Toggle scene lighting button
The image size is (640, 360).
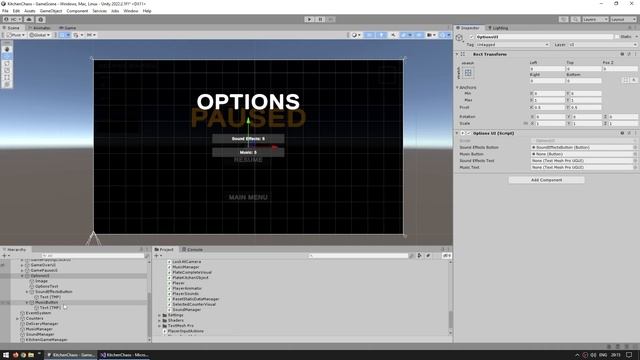tap(381, 35)
